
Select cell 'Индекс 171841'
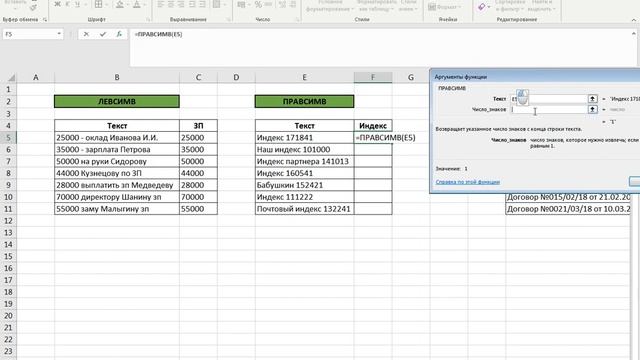pos(304,138)
